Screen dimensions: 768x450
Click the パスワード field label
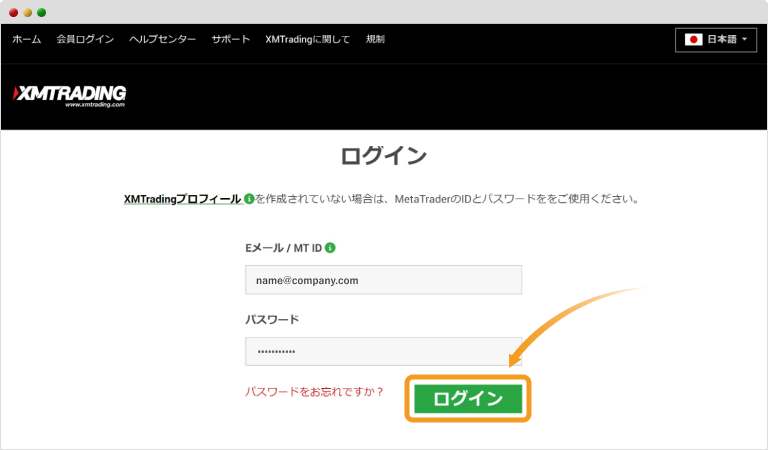point(272,319)
